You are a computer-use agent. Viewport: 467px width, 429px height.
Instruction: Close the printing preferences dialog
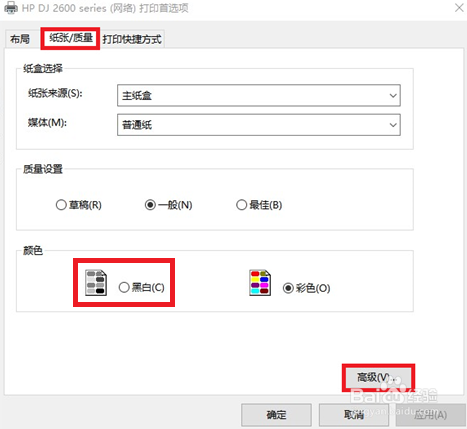[x=459, y=7]
